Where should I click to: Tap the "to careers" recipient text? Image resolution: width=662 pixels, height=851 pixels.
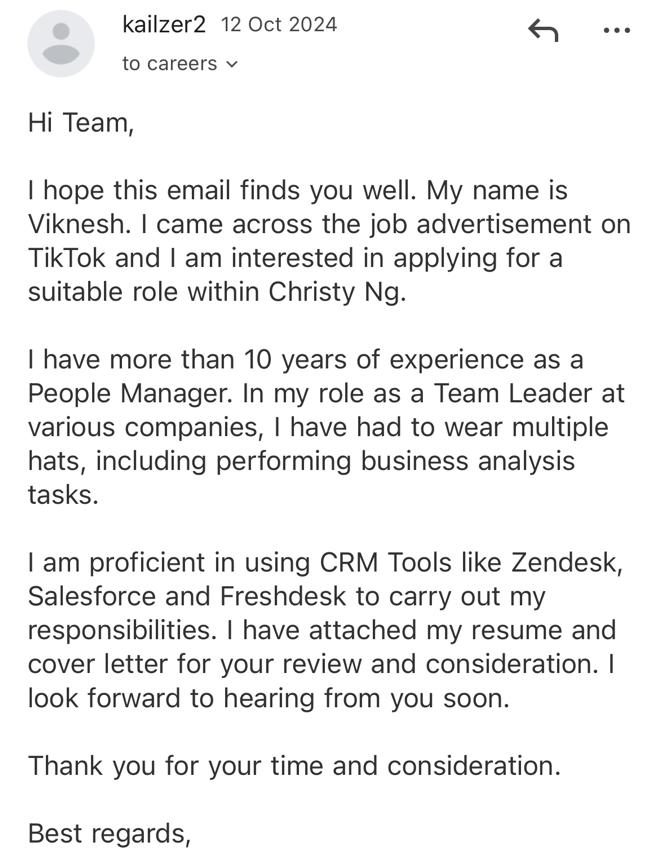pyautogui.click(x=169, y=64)
